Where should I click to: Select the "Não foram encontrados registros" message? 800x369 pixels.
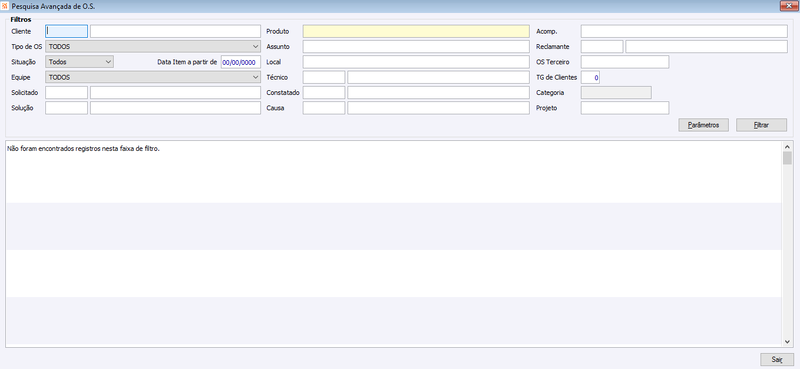(84, 149)
